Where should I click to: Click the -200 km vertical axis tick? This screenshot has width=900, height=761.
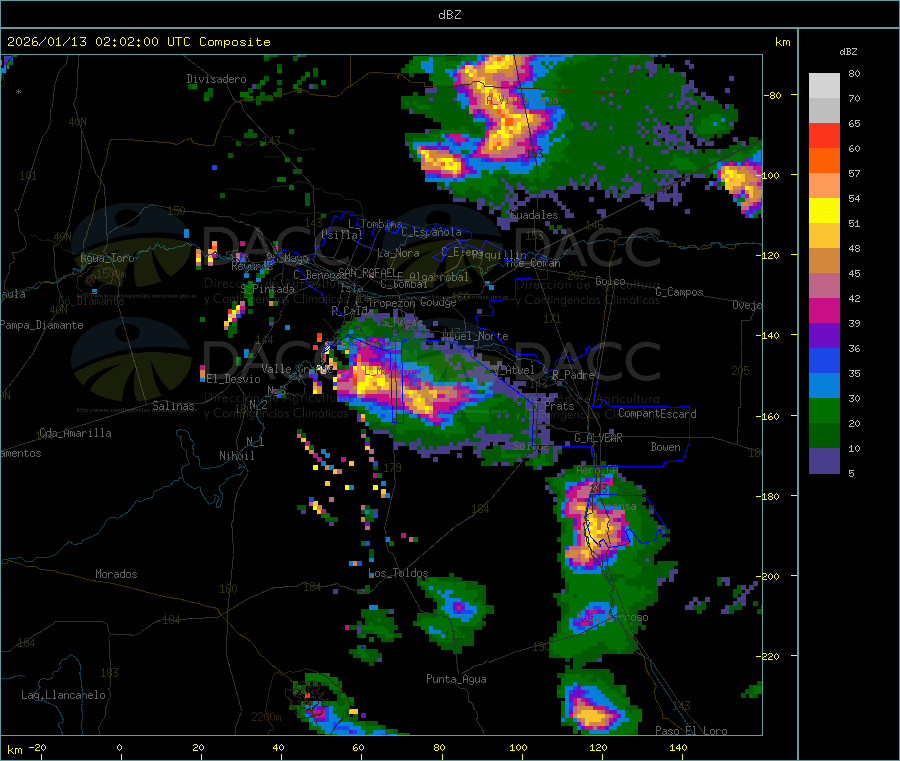pyautogui.click(x=767, y=576)
